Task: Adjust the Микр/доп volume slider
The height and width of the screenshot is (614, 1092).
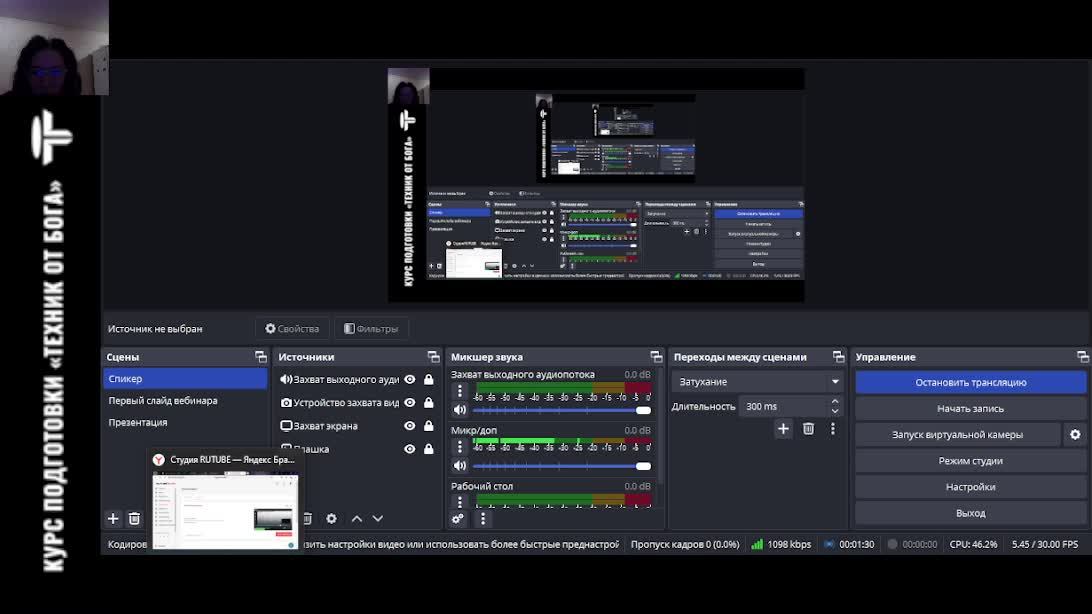Action: point(562,466)
